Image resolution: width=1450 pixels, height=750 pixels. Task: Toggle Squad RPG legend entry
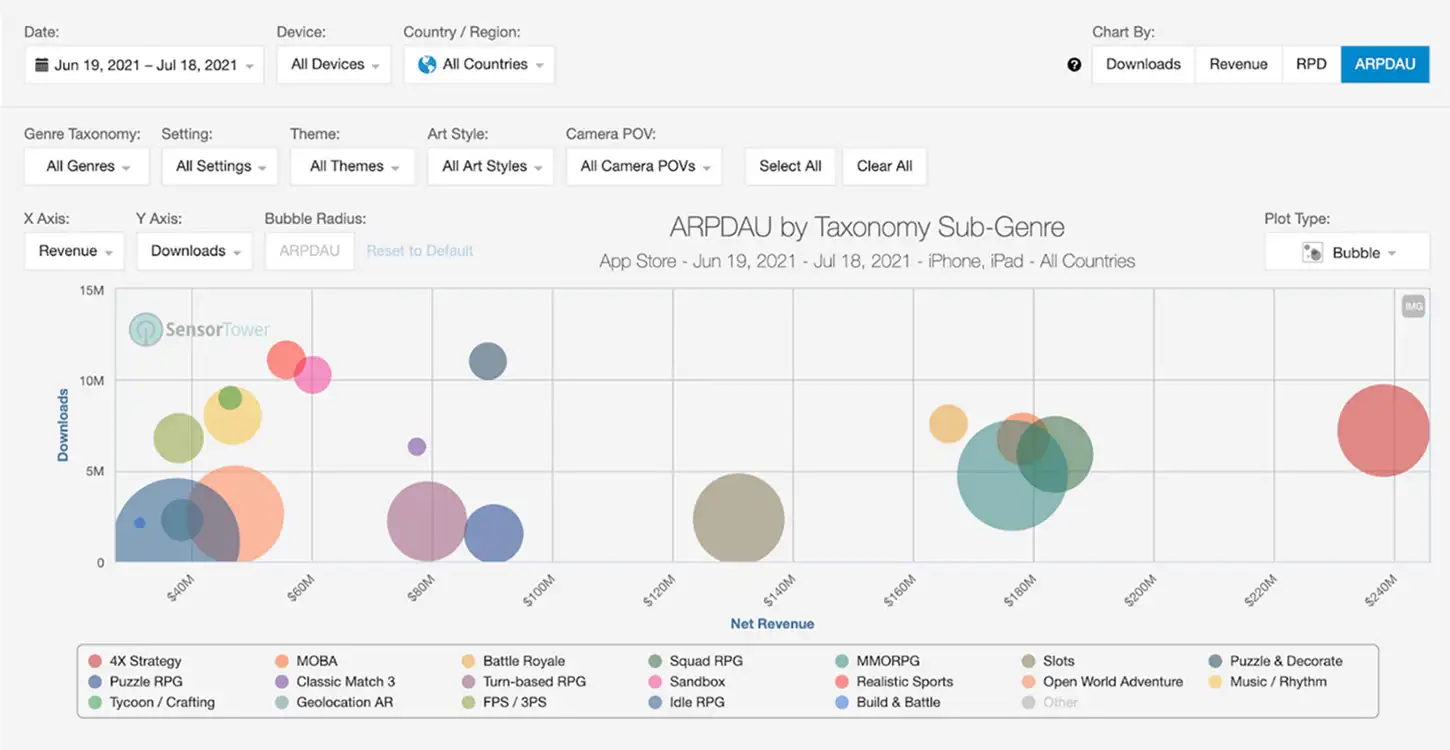pyautogui.click(x=696, y=661)
